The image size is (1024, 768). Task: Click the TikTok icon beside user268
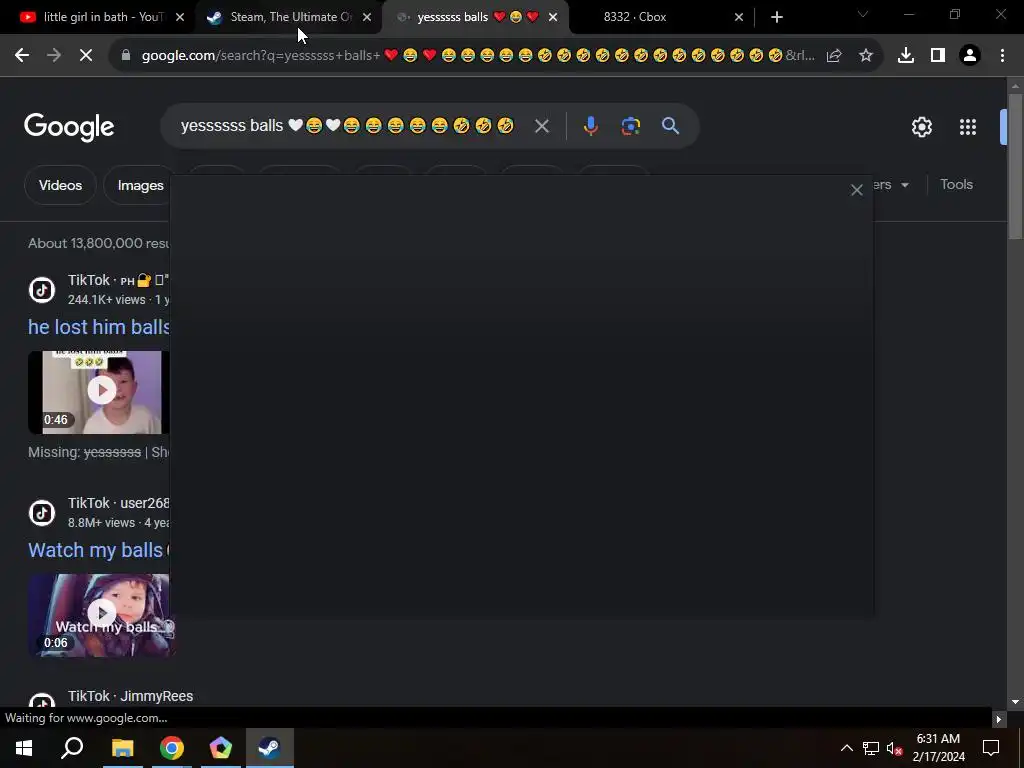click(42, 513)
